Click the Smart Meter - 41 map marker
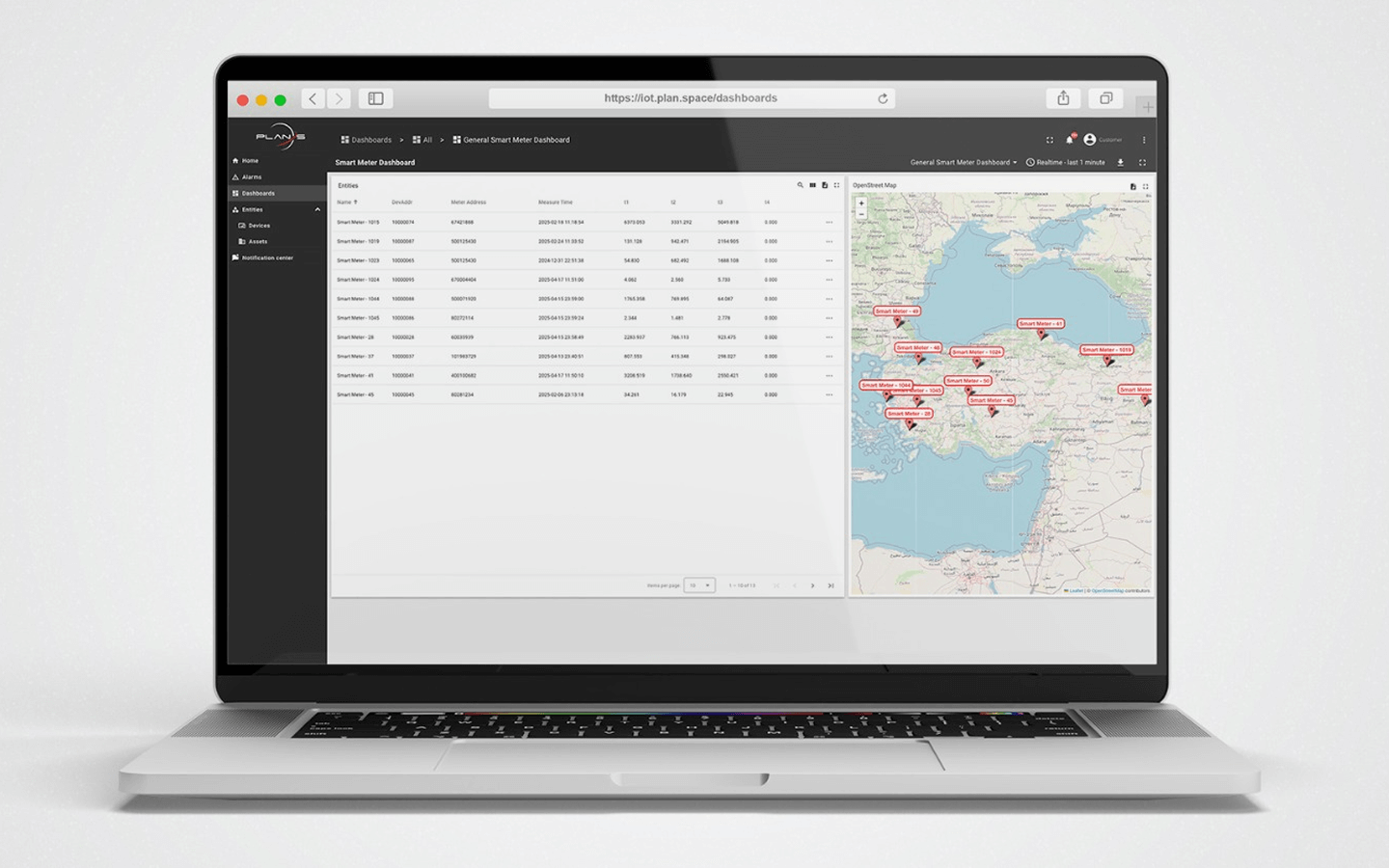Screen dimensions: 1389x868 [x=1041, y=334]
